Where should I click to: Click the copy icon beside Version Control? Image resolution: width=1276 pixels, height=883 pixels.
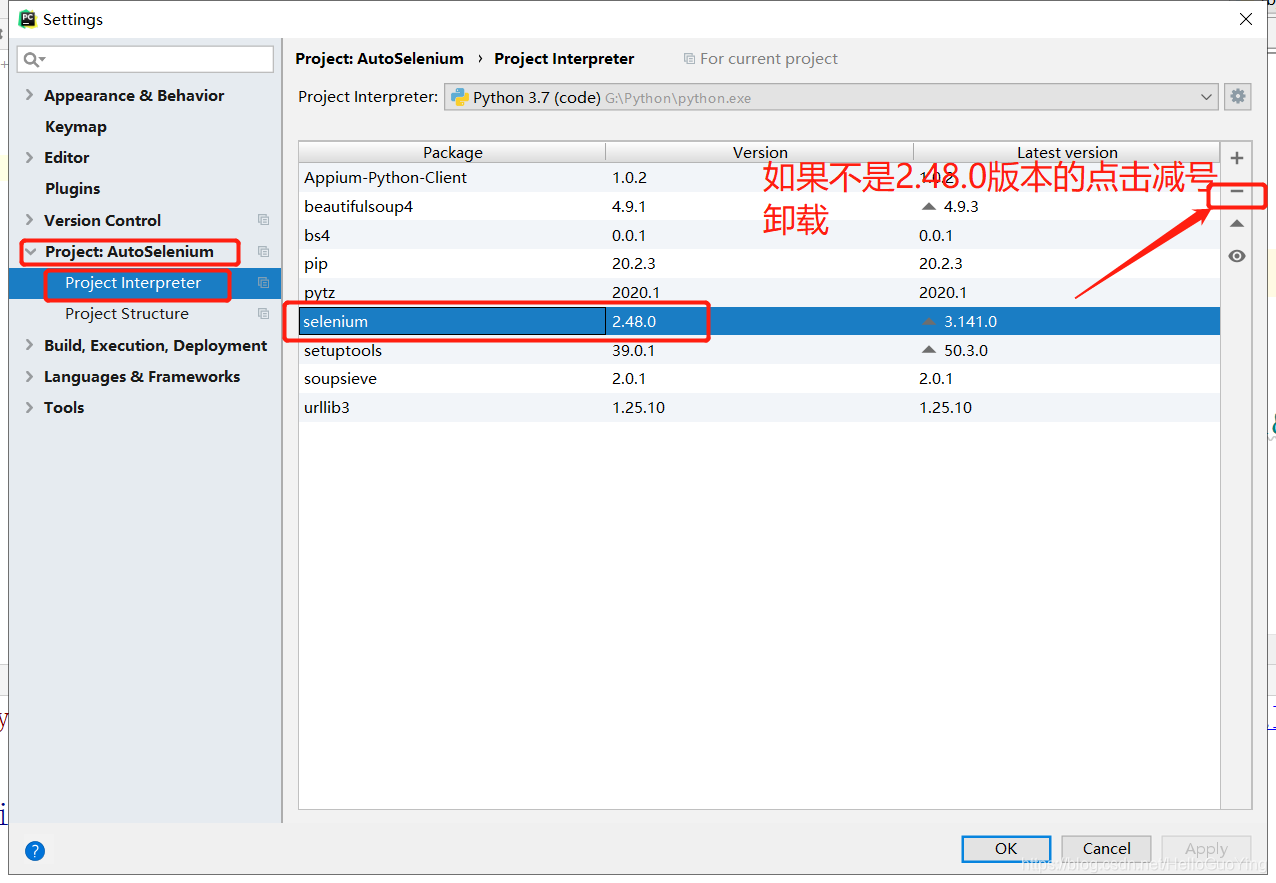click(264, 220)
